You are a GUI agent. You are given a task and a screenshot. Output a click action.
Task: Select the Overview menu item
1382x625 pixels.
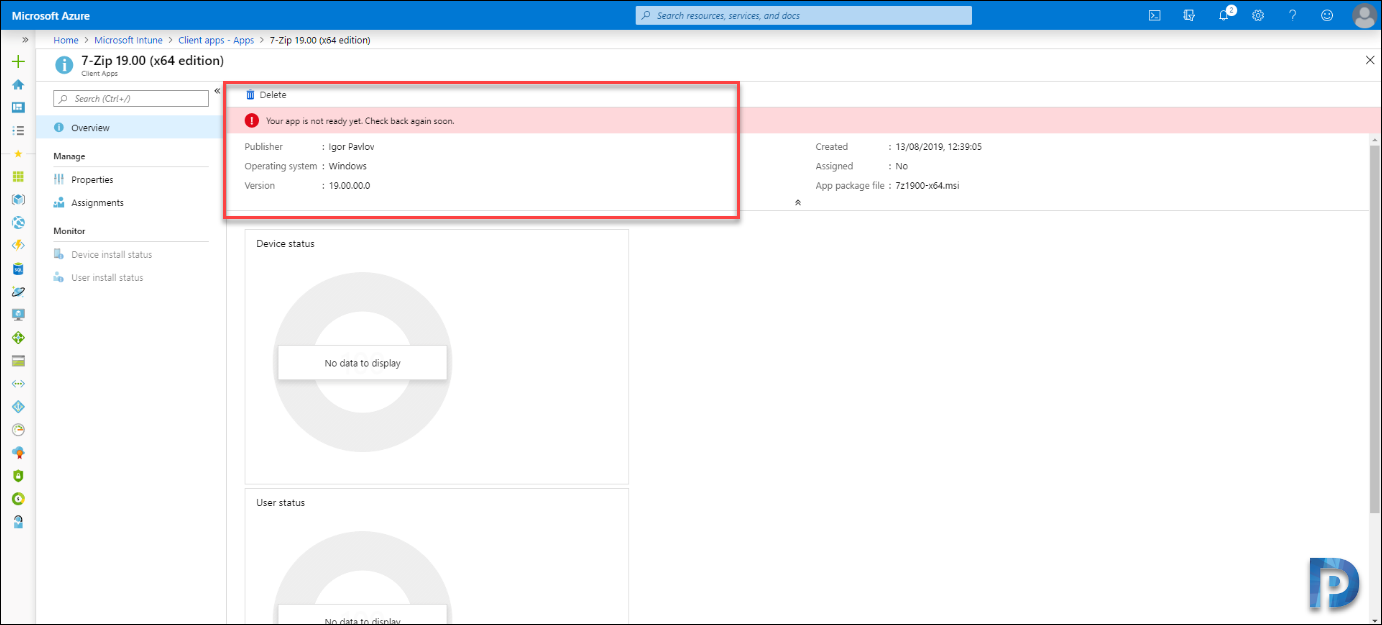click(129, 128)
